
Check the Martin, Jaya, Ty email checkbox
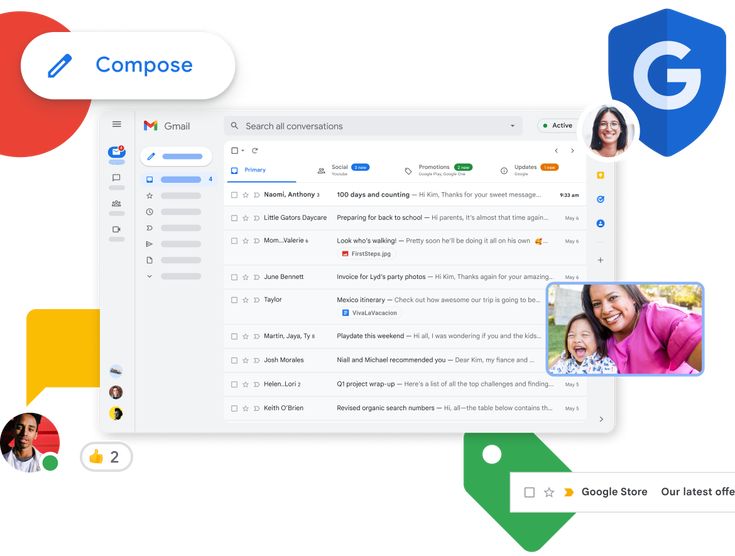click(x=234, y=336)
